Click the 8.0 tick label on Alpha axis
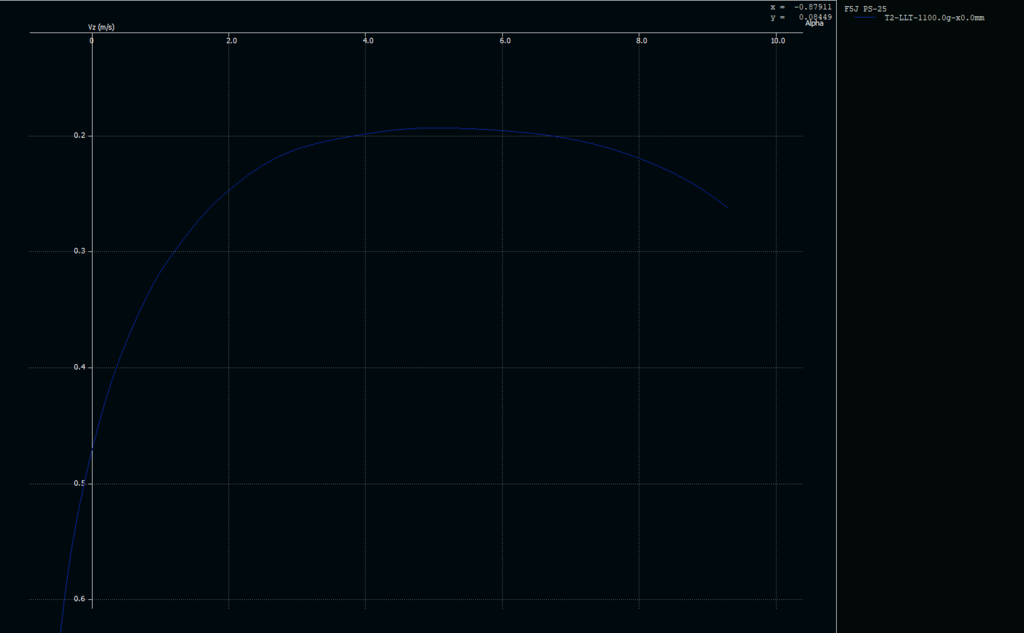 click(x=642, y=41)
